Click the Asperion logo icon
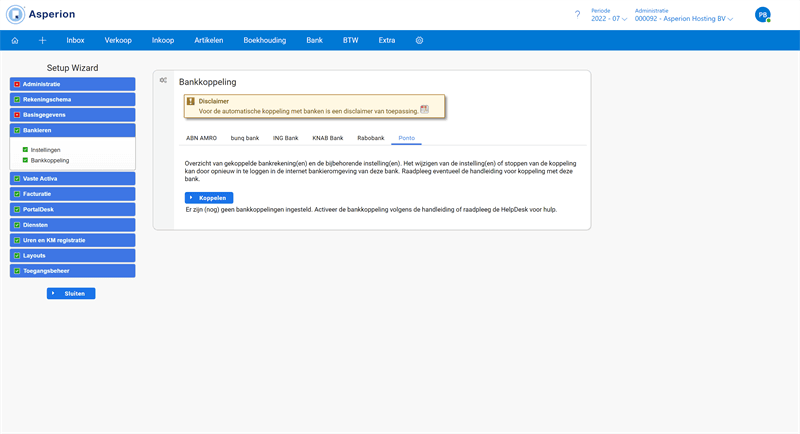 (15, 14)
